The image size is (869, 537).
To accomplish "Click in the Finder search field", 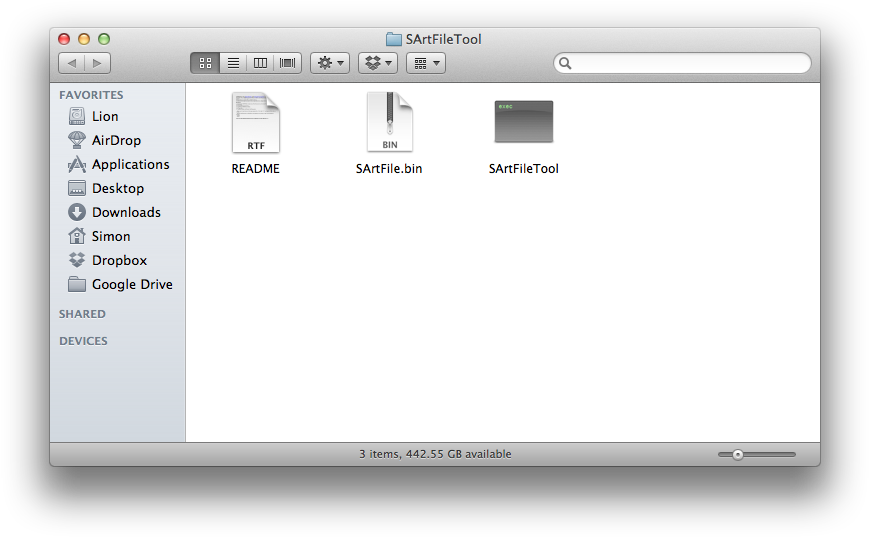I will (682, 63).
